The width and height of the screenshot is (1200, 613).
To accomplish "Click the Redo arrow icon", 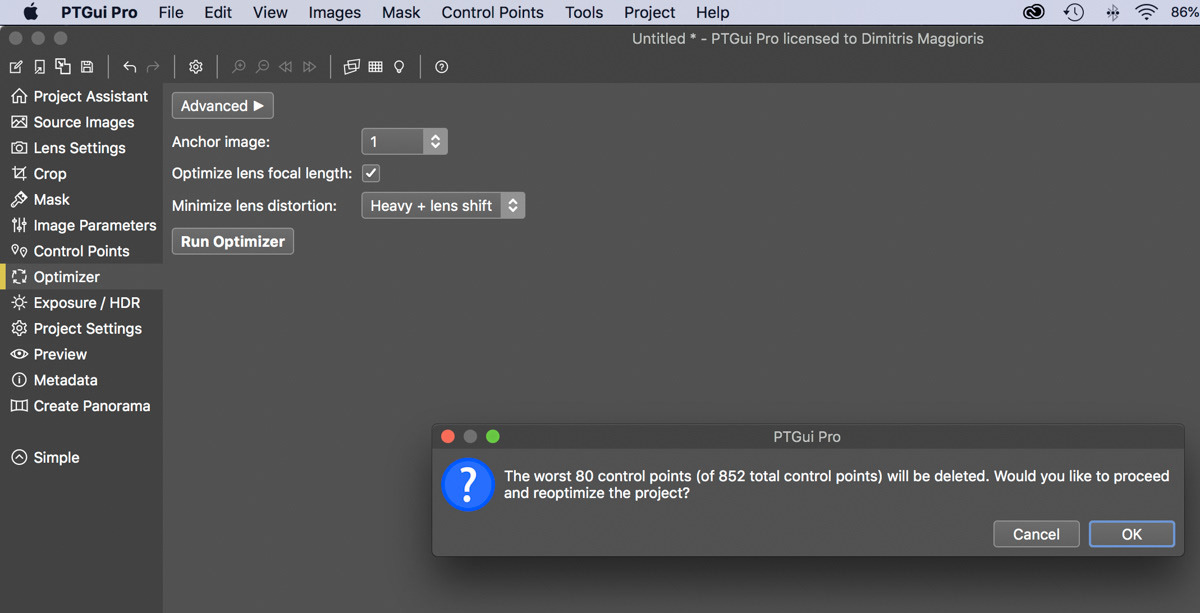I will [153, 67].
